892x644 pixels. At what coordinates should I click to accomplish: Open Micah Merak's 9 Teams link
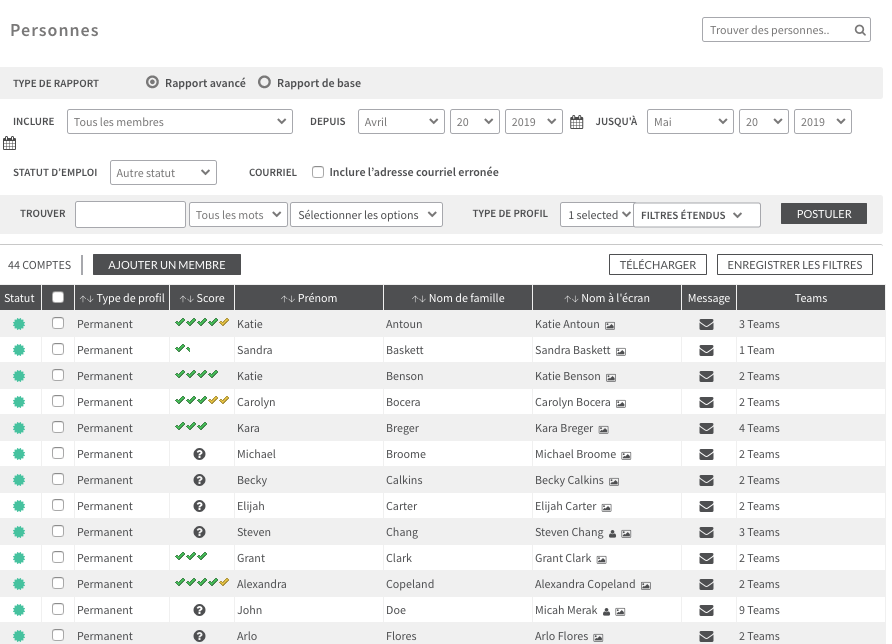[x=759, y=610]
